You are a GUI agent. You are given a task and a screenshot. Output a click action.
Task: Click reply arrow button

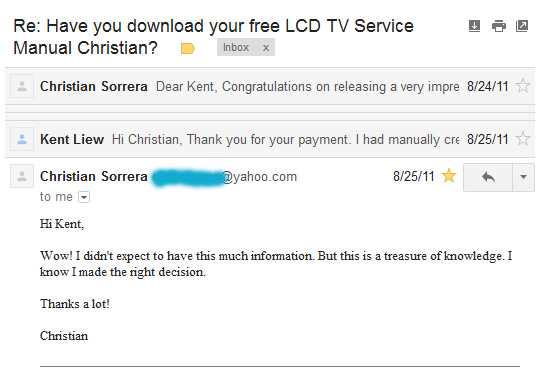click(x=488, y=177)
